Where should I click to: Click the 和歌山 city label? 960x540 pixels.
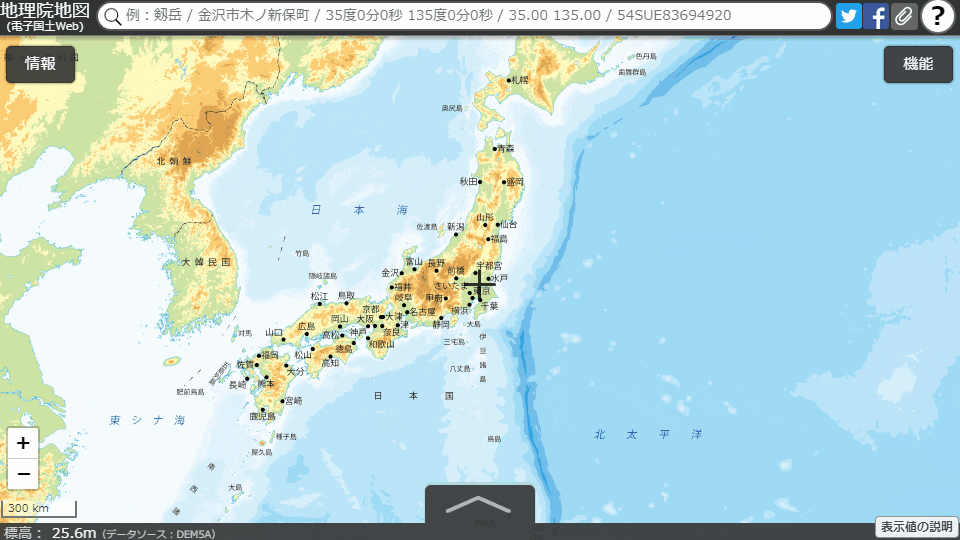point(381,344)
